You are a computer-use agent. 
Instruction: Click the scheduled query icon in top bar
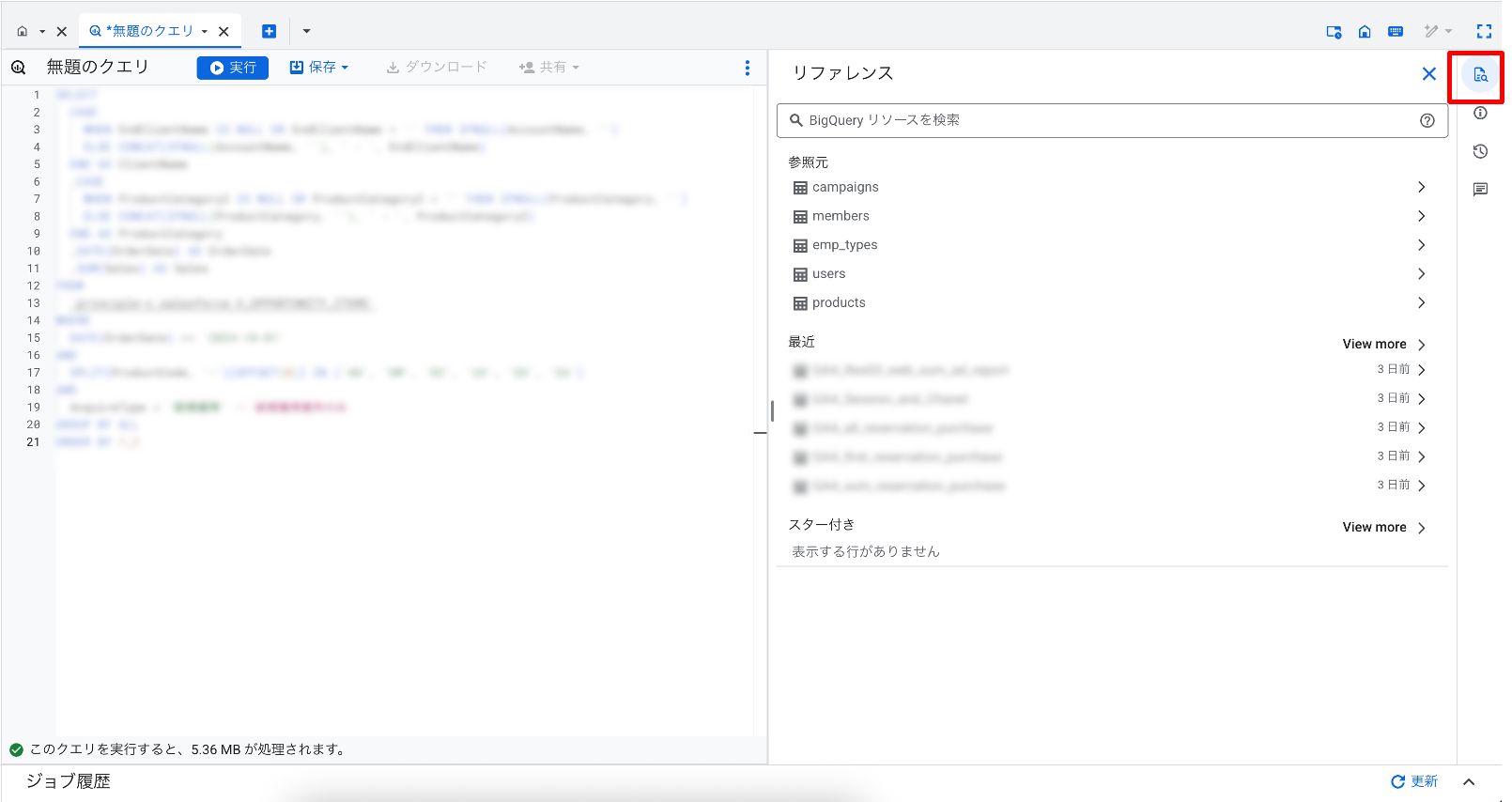tap(1334, 31)
